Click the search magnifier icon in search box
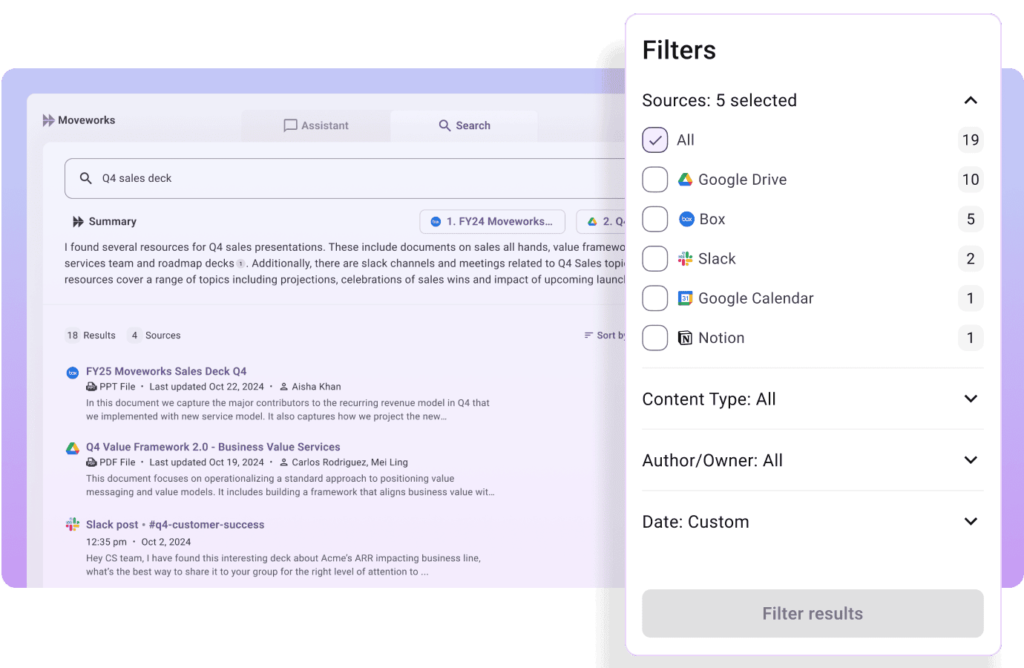 pos(86,178)
